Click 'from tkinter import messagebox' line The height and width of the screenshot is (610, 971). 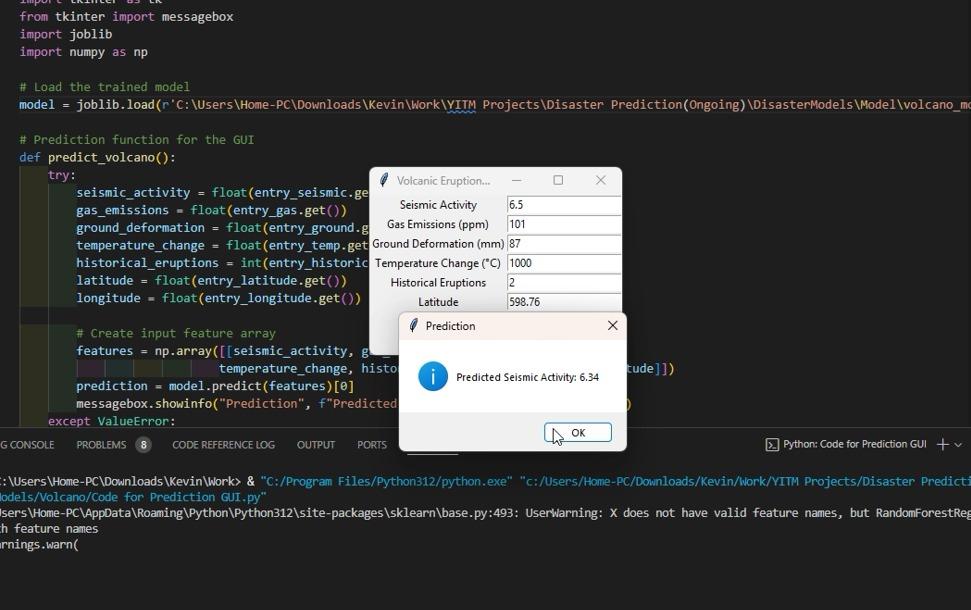[126, 17]
